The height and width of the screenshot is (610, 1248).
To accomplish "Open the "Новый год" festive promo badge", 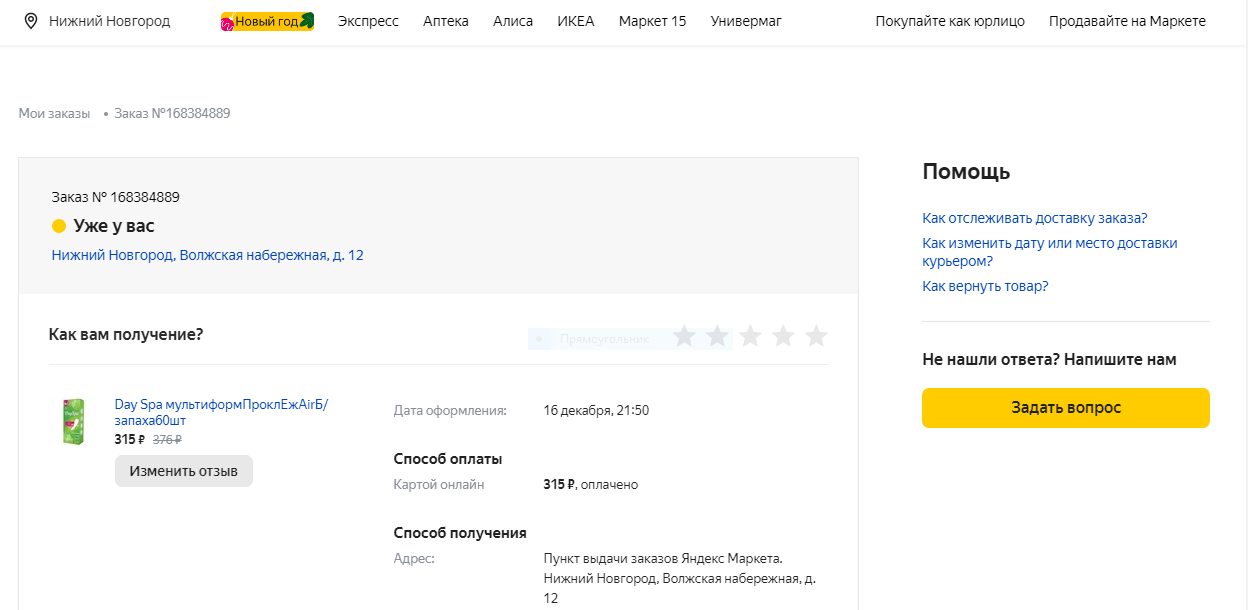I will (x=265, y=19).
